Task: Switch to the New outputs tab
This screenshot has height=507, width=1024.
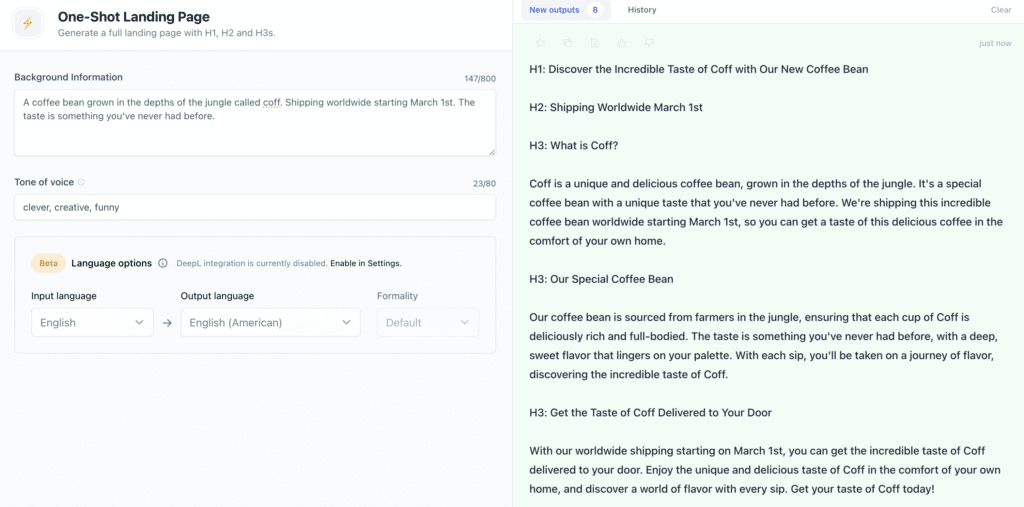Action: pos(566,10)
